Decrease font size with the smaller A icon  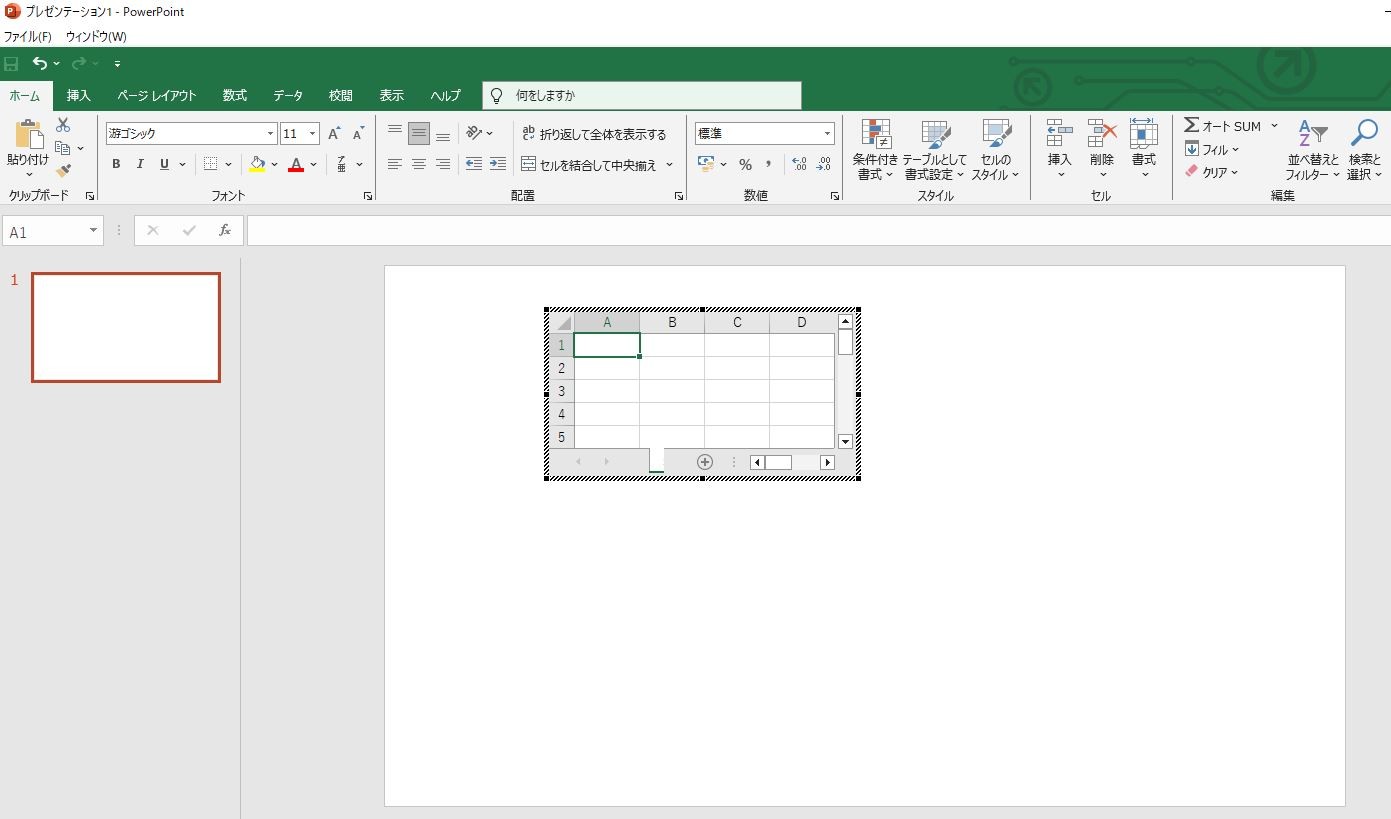(358, 134)
